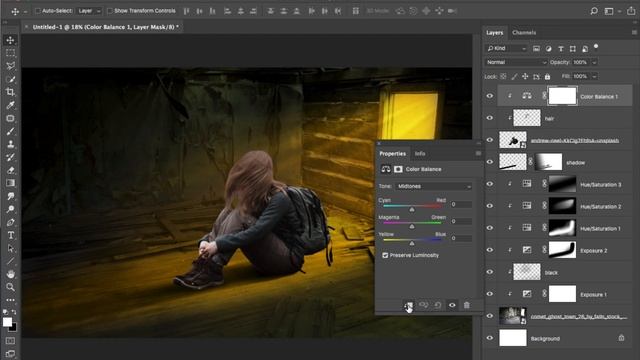This screenshot has width=640, height=360.
Task: Hide the hair layer
Action: (x=490, y=118)
